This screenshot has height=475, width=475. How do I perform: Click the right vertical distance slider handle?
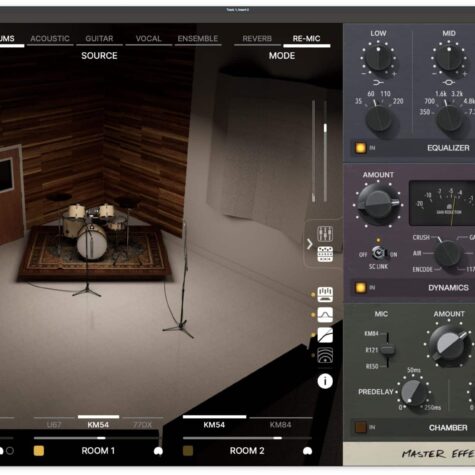click(325, 127)
